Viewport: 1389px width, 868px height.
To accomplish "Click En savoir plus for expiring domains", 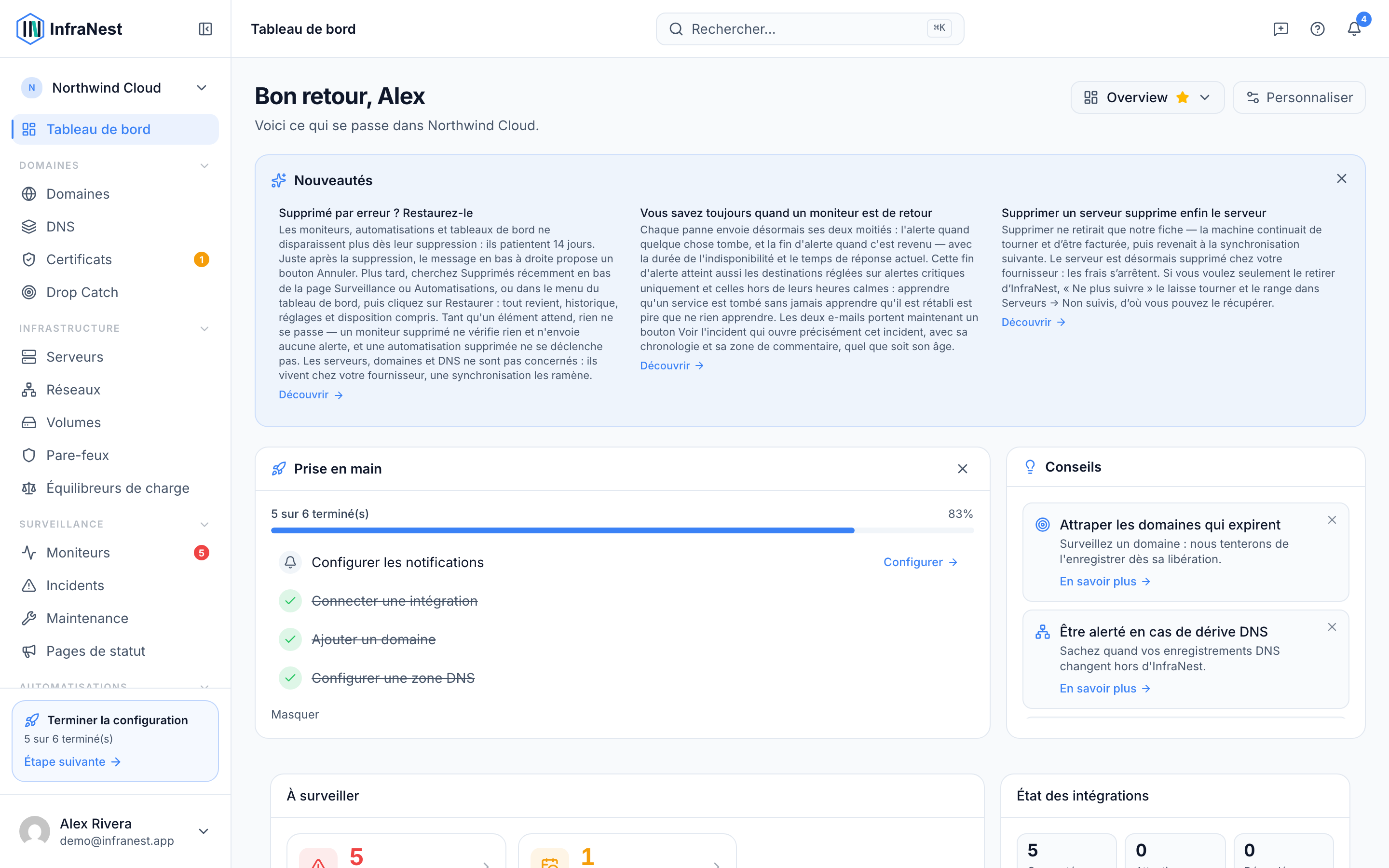I will [1105, 582].
